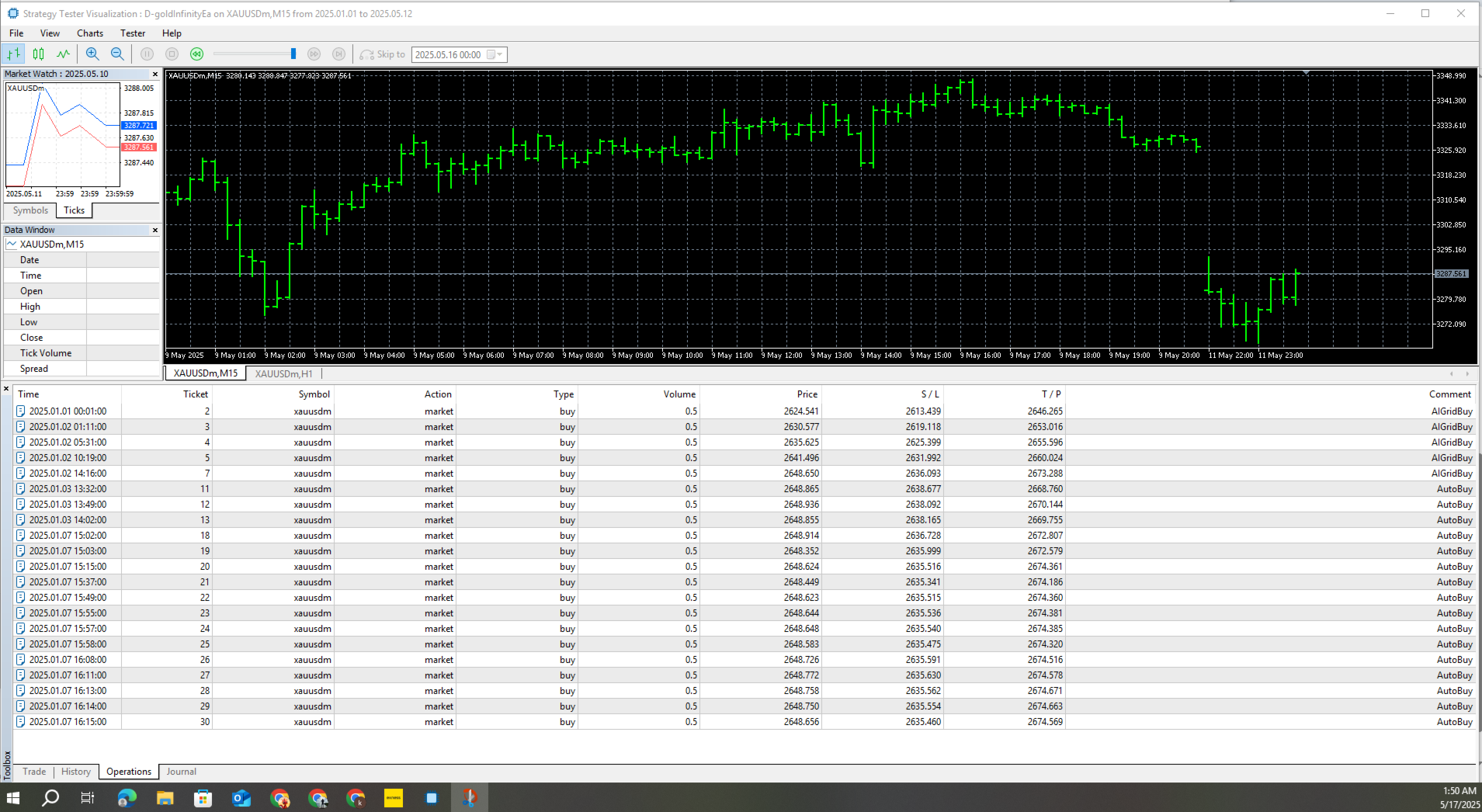This screenshot has width=1482, height=812.
Task: Click the Tick Volume row in Data Window
Action: tap(82, 353)
